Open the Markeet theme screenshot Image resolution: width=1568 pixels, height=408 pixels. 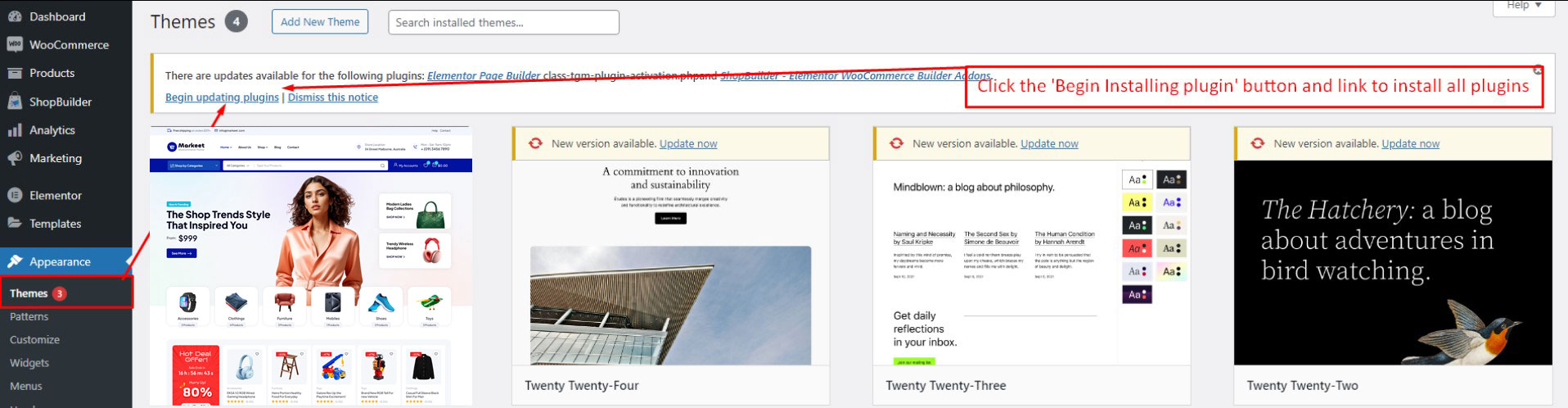coord(311,266)
